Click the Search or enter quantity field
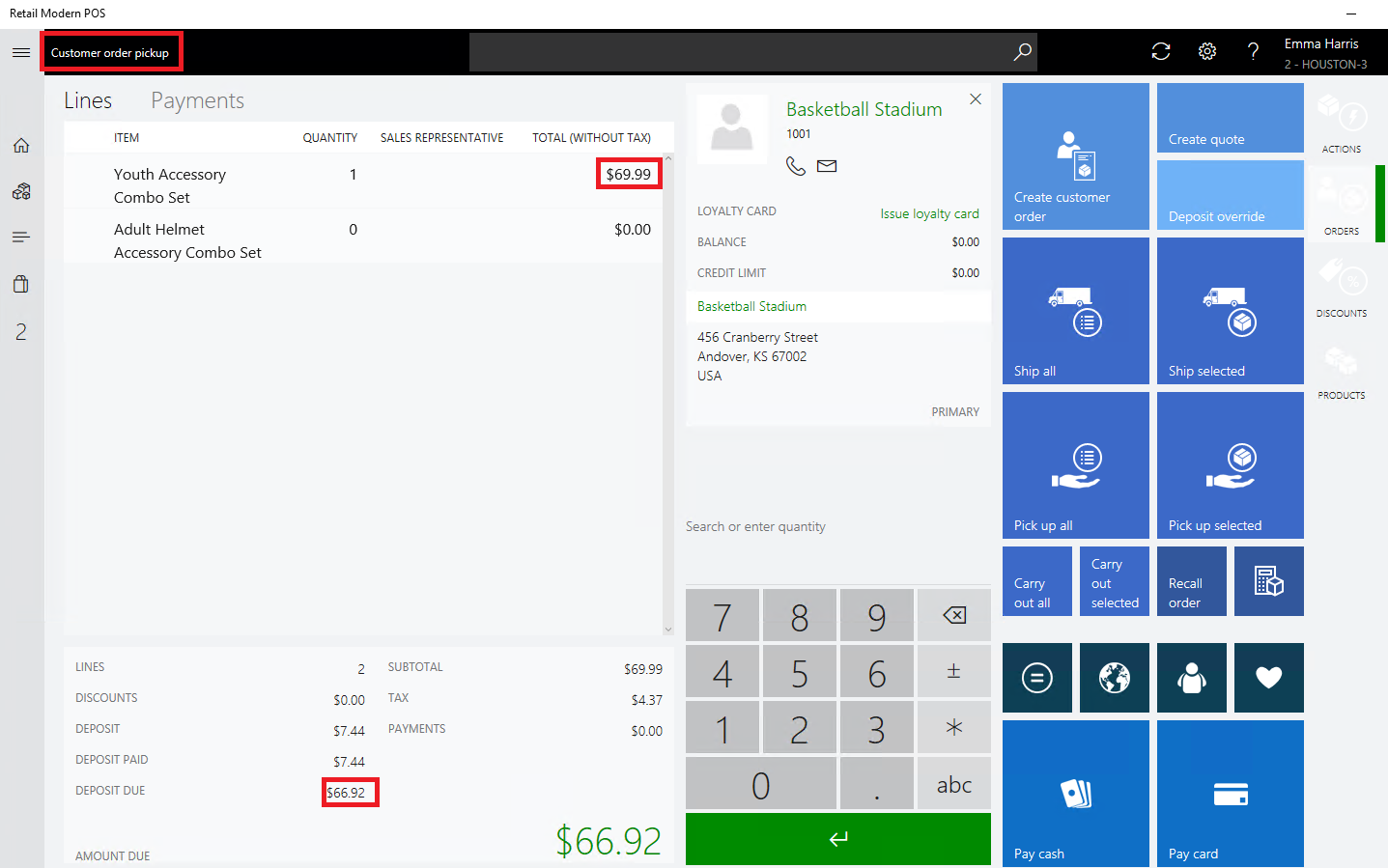 coord(836,527)
